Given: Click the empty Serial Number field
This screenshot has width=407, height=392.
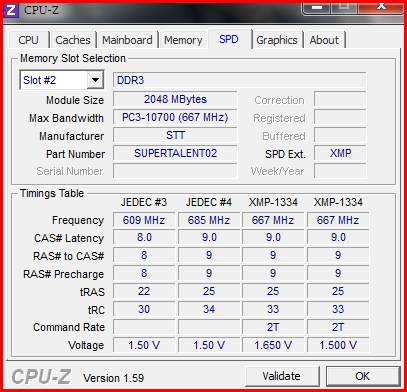Looking at the screenshot, I should pyautogui.click(x=175, y=171).
